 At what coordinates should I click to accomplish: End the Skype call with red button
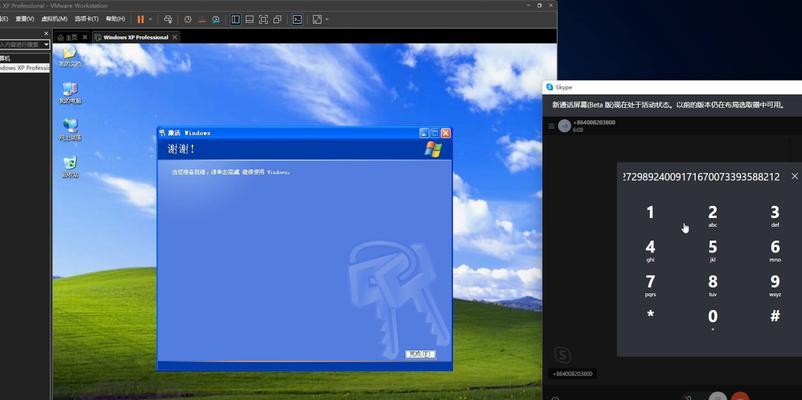click(x=740, y=397)
